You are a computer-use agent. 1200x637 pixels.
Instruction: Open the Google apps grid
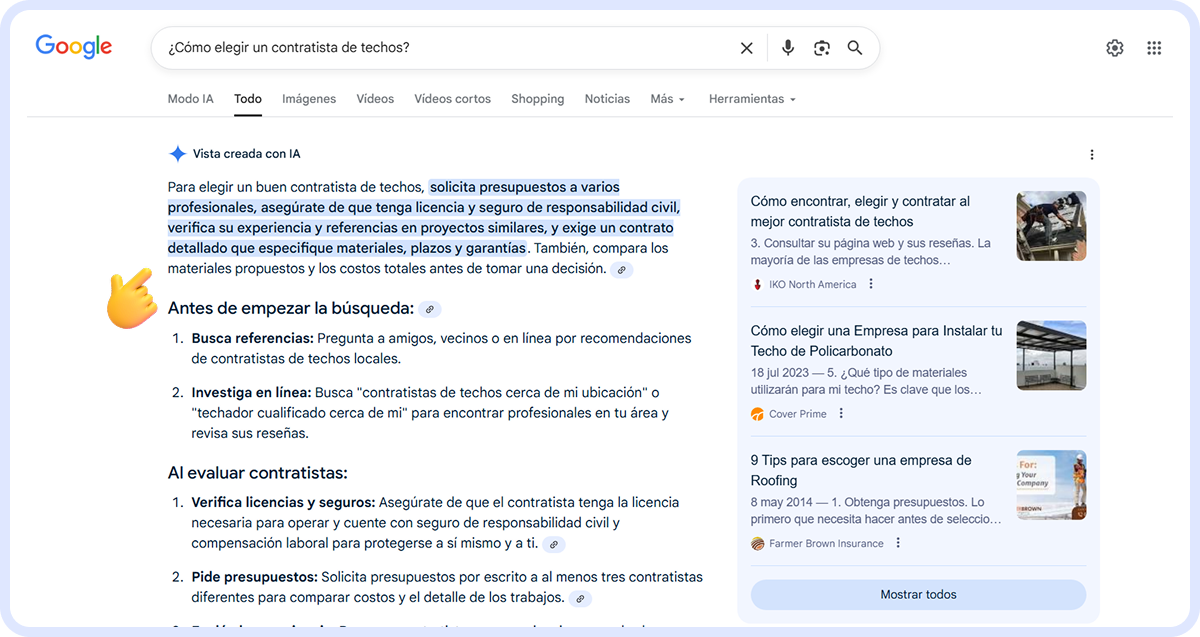tap(1154, 47)
